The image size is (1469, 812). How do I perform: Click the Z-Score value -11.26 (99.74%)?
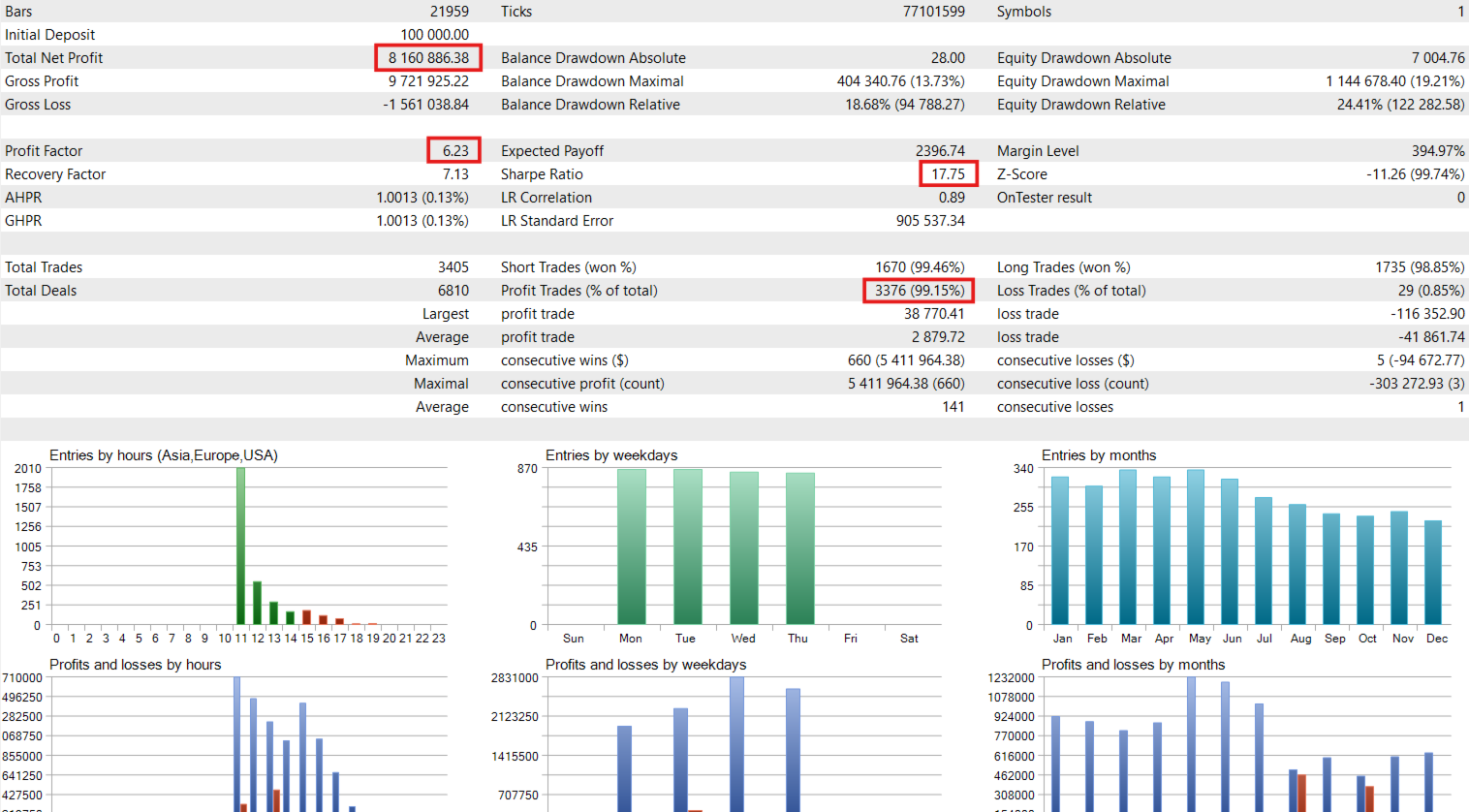point(1416,174)
